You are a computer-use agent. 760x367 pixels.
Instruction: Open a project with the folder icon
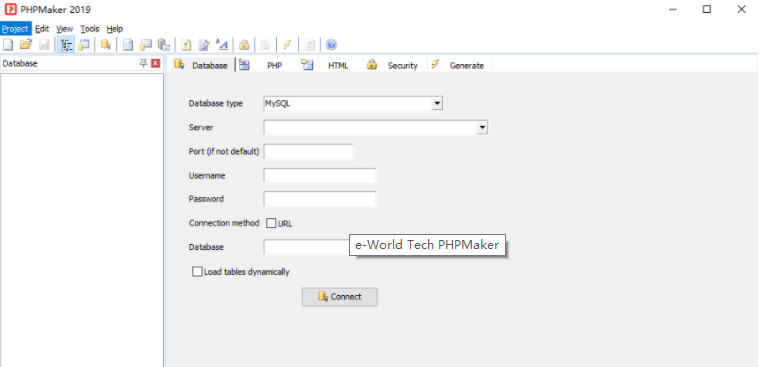[x=26, y=45]
